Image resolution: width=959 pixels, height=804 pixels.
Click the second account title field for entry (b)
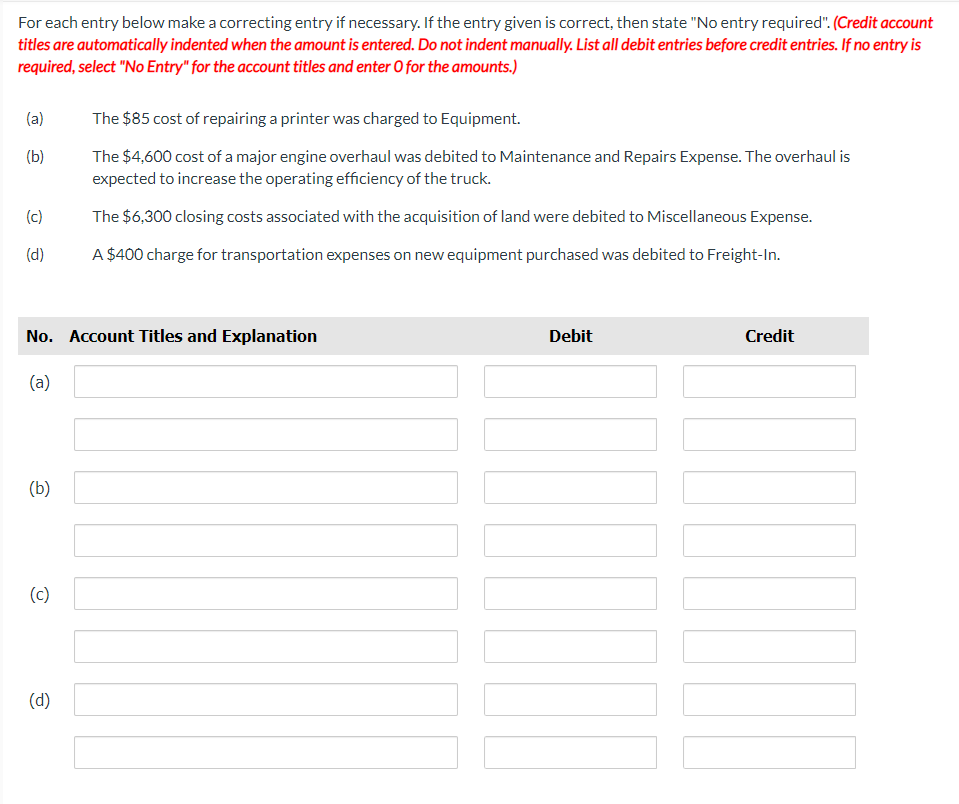click(x=264, y=540)
